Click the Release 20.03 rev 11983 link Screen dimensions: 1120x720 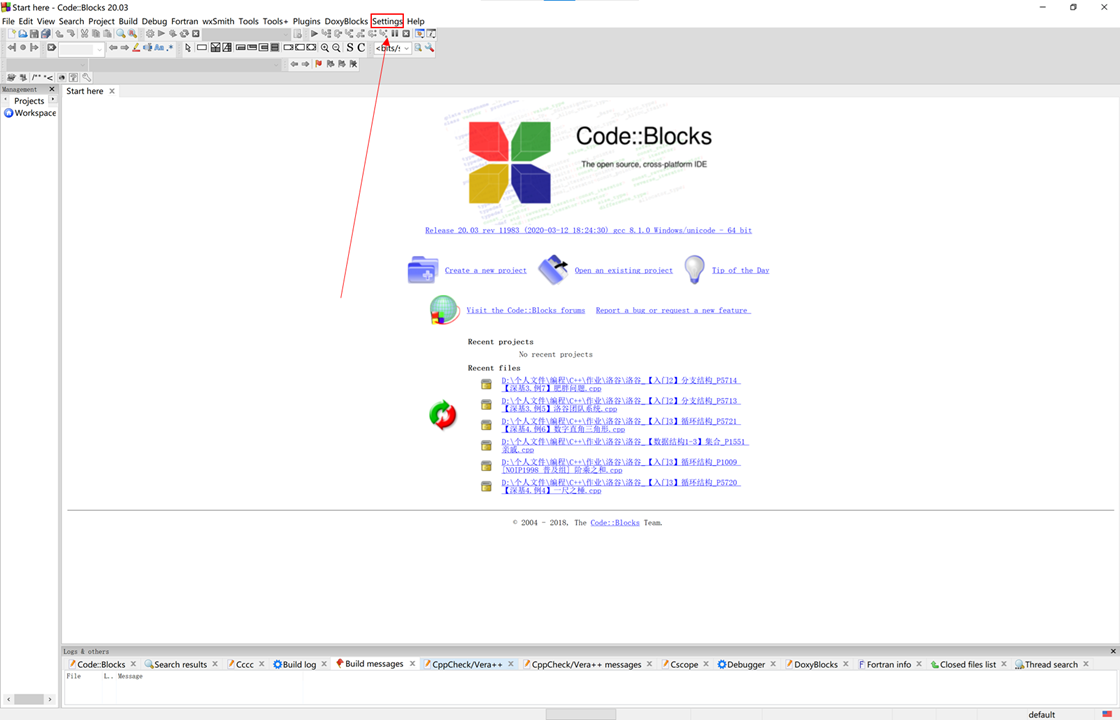click(589, 231)
